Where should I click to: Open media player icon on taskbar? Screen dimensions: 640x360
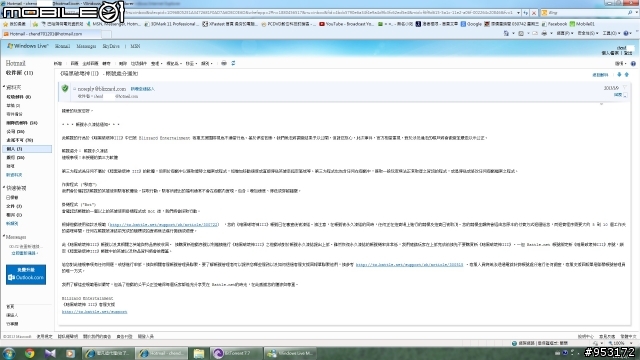(x=70, y=353)
